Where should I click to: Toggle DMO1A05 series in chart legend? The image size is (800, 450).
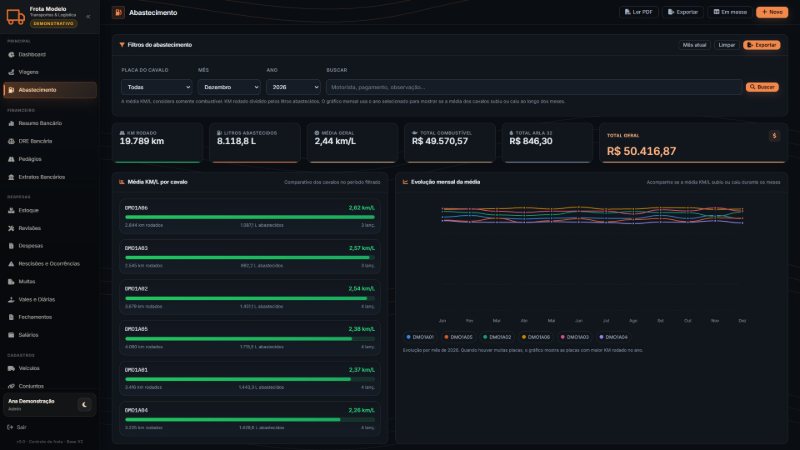pyautogui.click(x=458, y=337)
